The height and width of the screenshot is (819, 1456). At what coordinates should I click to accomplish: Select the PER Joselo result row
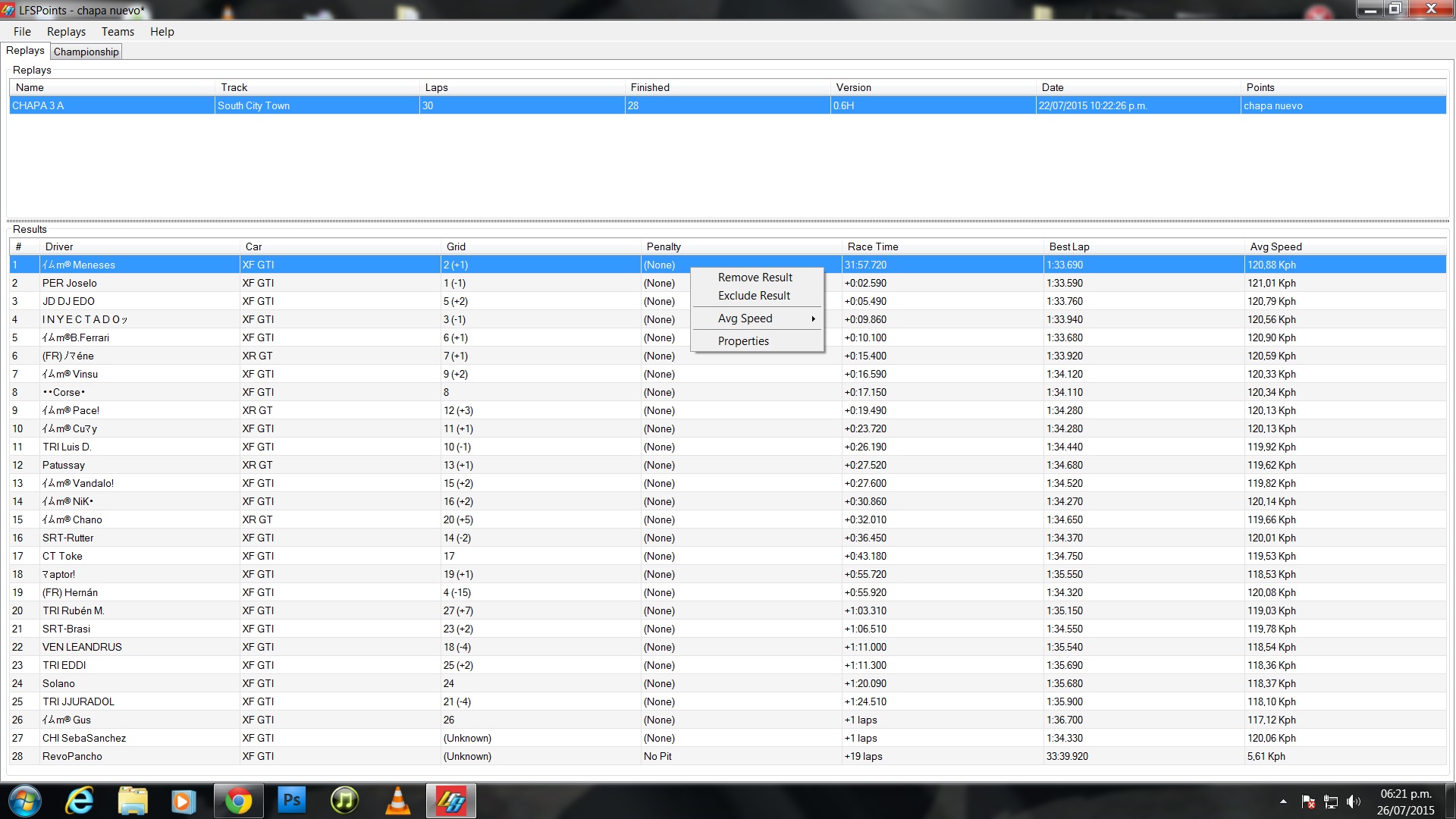coord(70,283)
